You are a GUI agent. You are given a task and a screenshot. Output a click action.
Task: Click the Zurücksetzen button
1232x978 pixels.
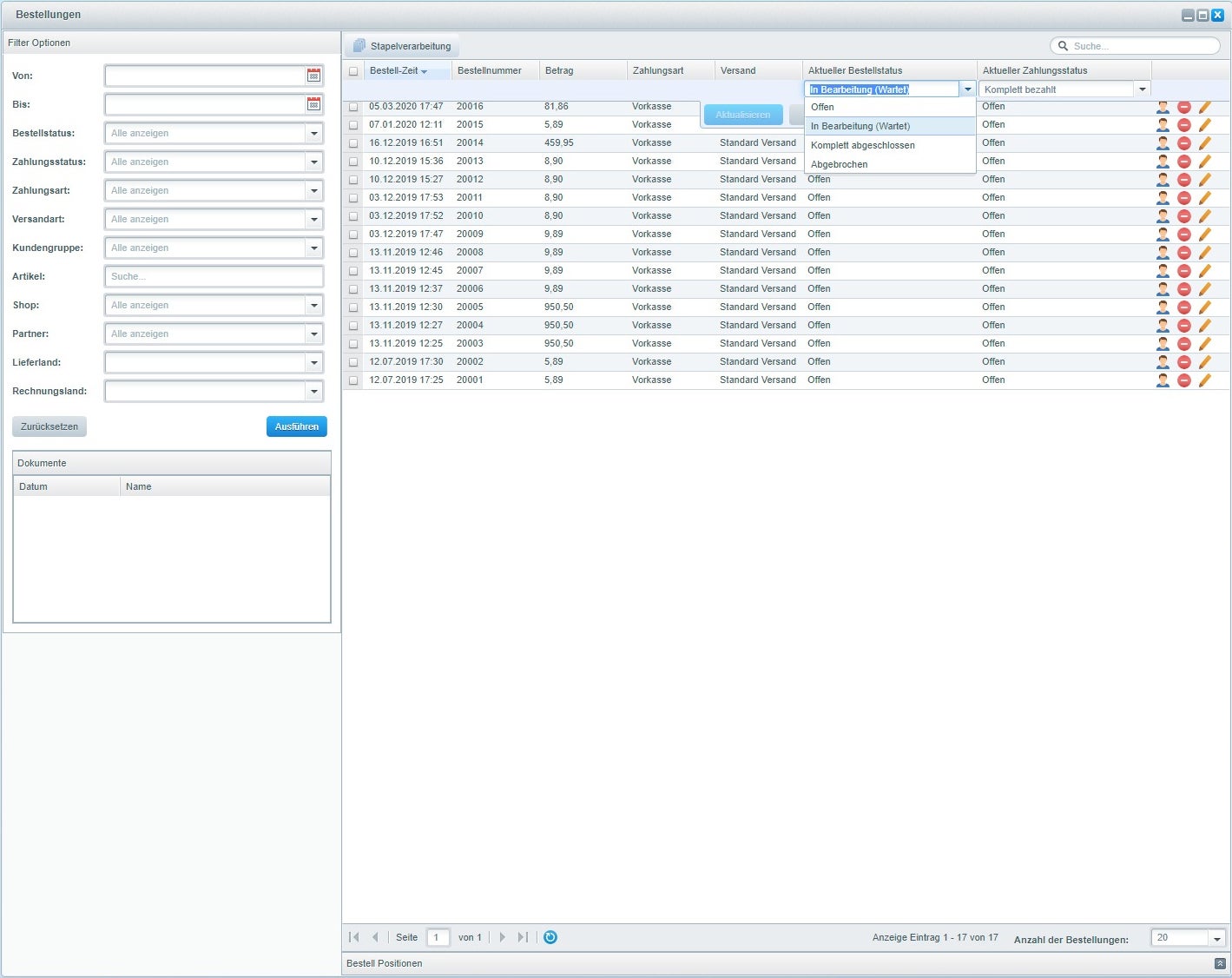49,426
